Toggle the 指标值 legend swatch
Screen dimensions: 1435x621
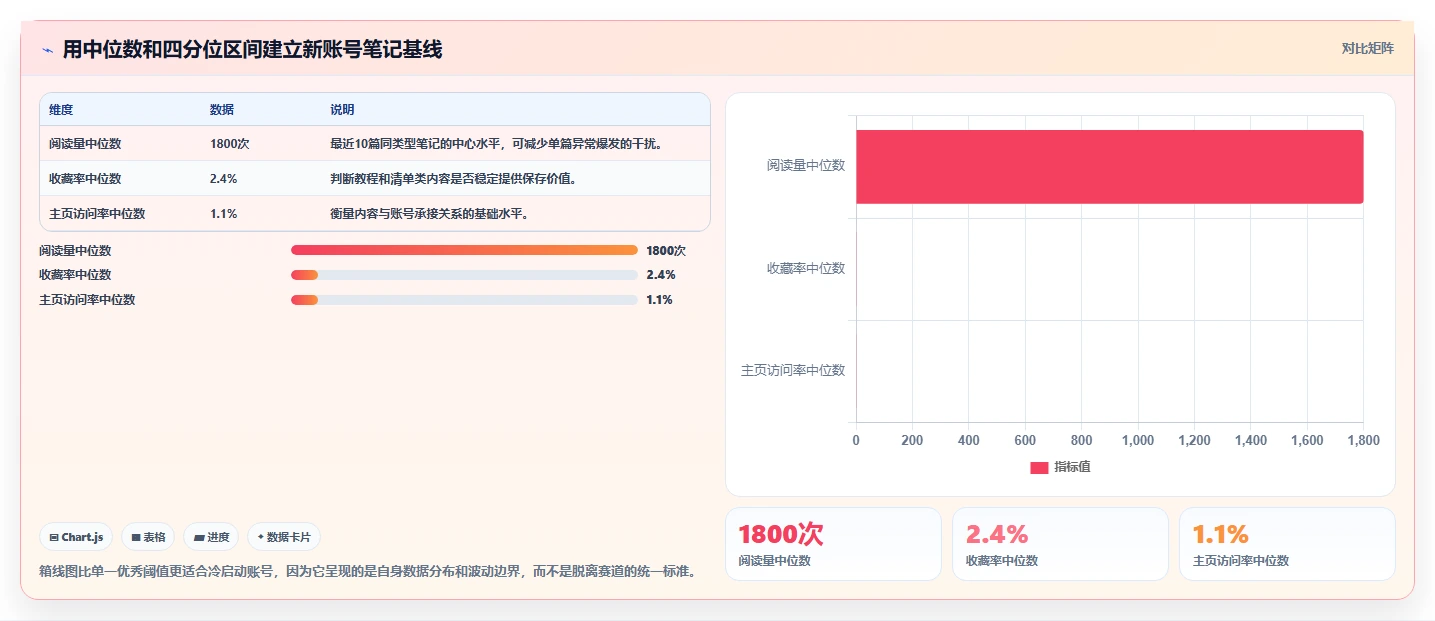tap(1039, 467)
